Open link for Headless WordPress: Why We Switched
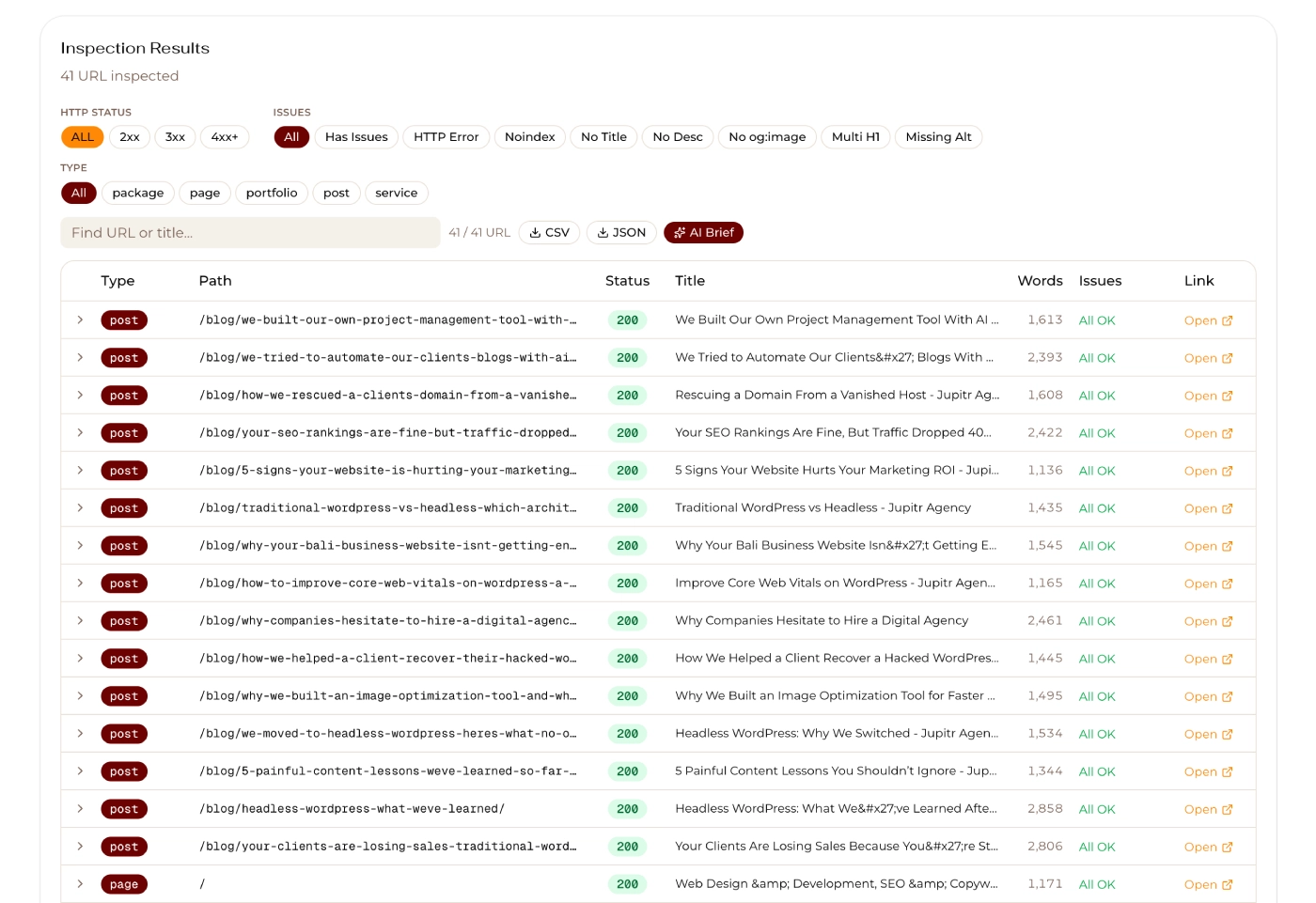Image resolution: width=1316 pixels, height=903 pixels. 1208,734
